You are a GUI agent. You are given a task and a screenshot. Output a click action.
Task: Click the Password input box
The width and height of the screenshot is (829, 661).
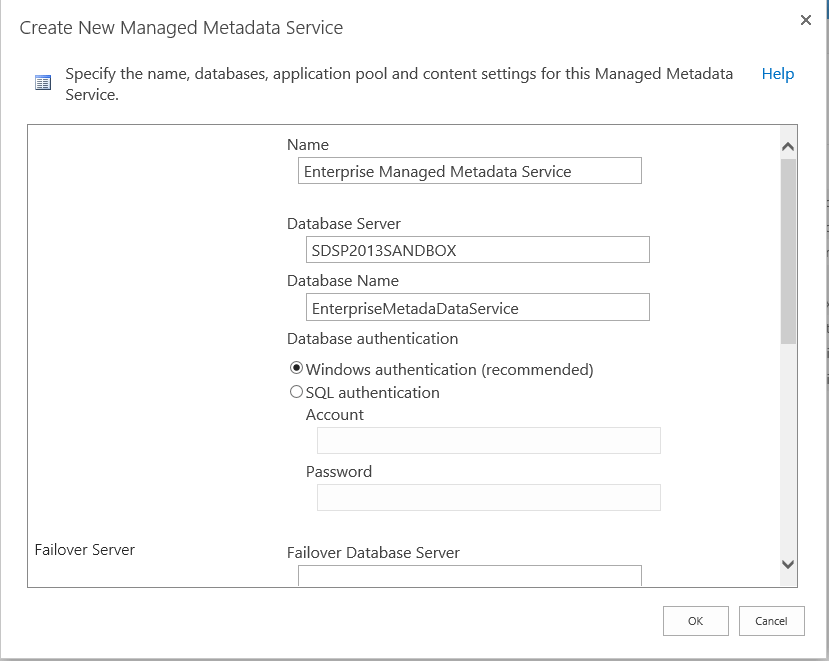click(488, 498)
